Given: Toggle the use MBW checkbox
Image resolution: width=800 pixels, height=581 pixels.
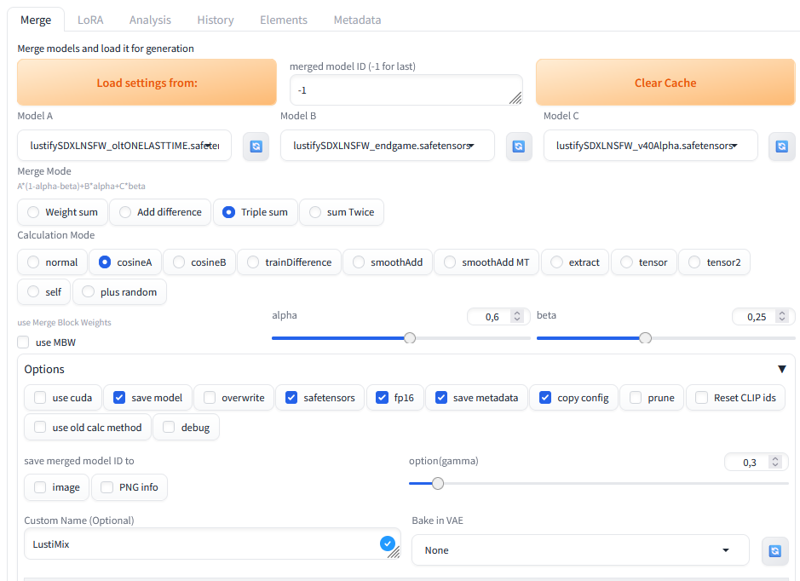Looking at the screenshot, I should click(24, 343).
